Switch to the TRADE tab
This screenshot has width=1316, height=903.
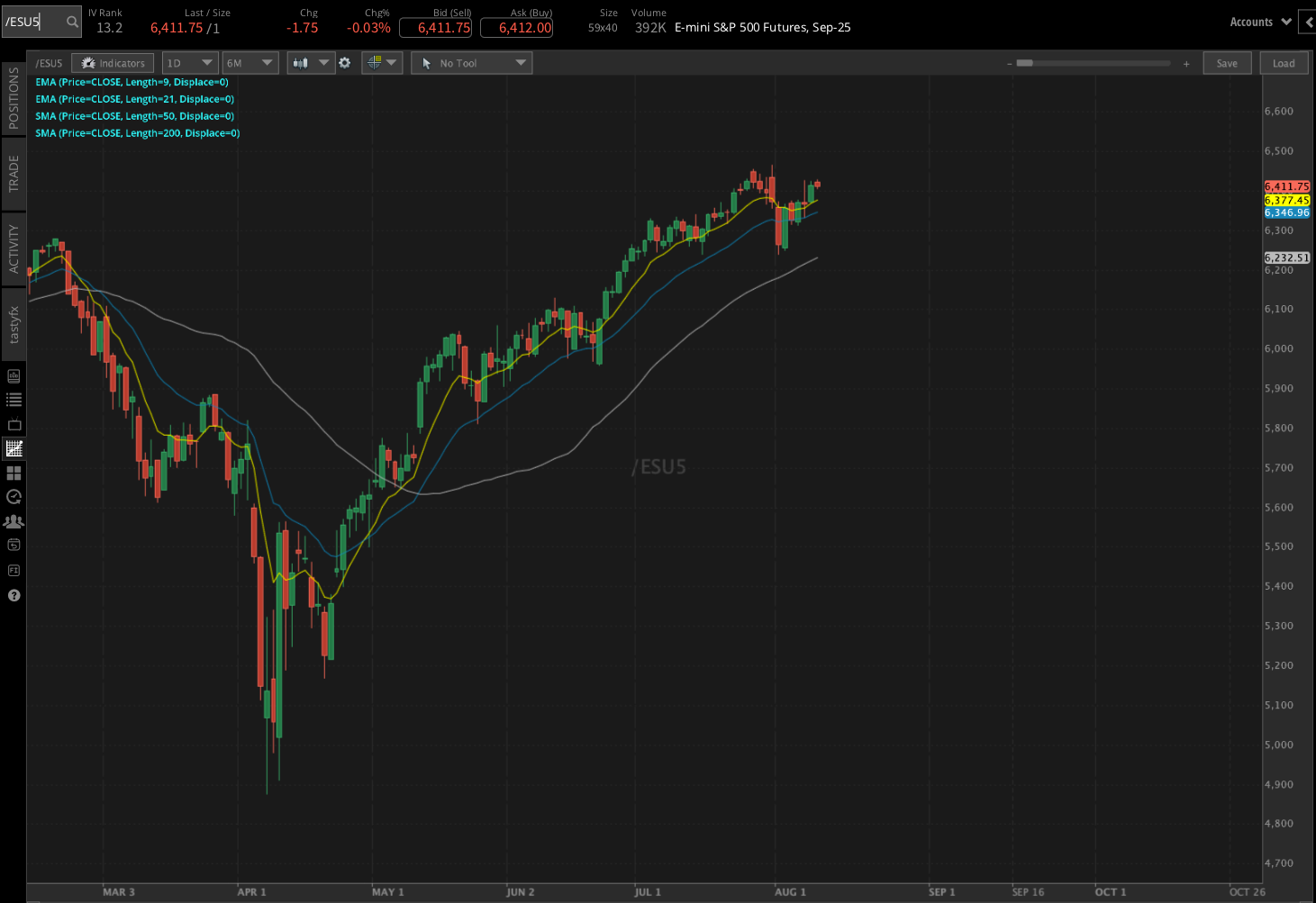coord(14,174)
